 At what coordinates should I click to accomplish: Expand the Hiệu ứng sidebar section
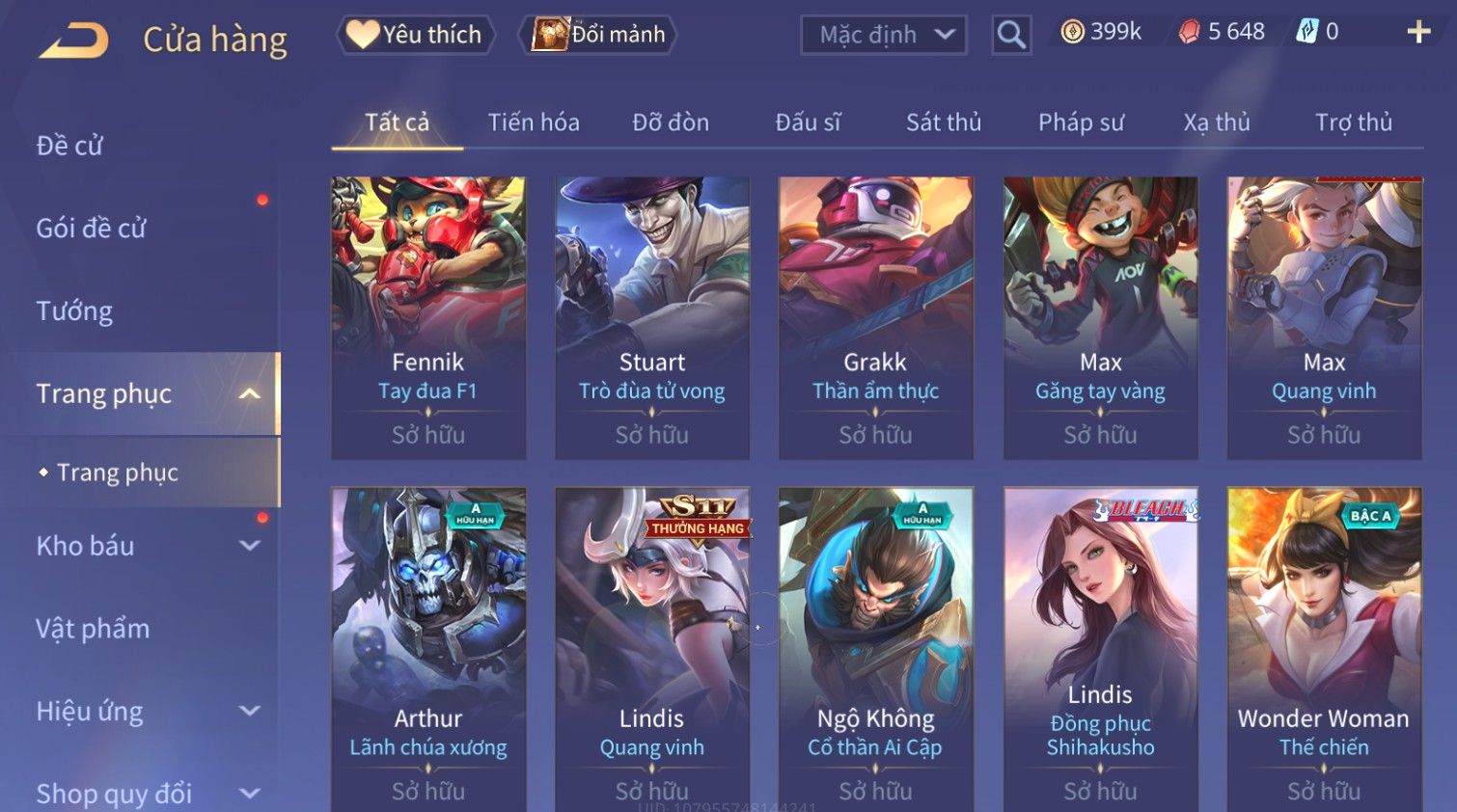coord(249,711)
